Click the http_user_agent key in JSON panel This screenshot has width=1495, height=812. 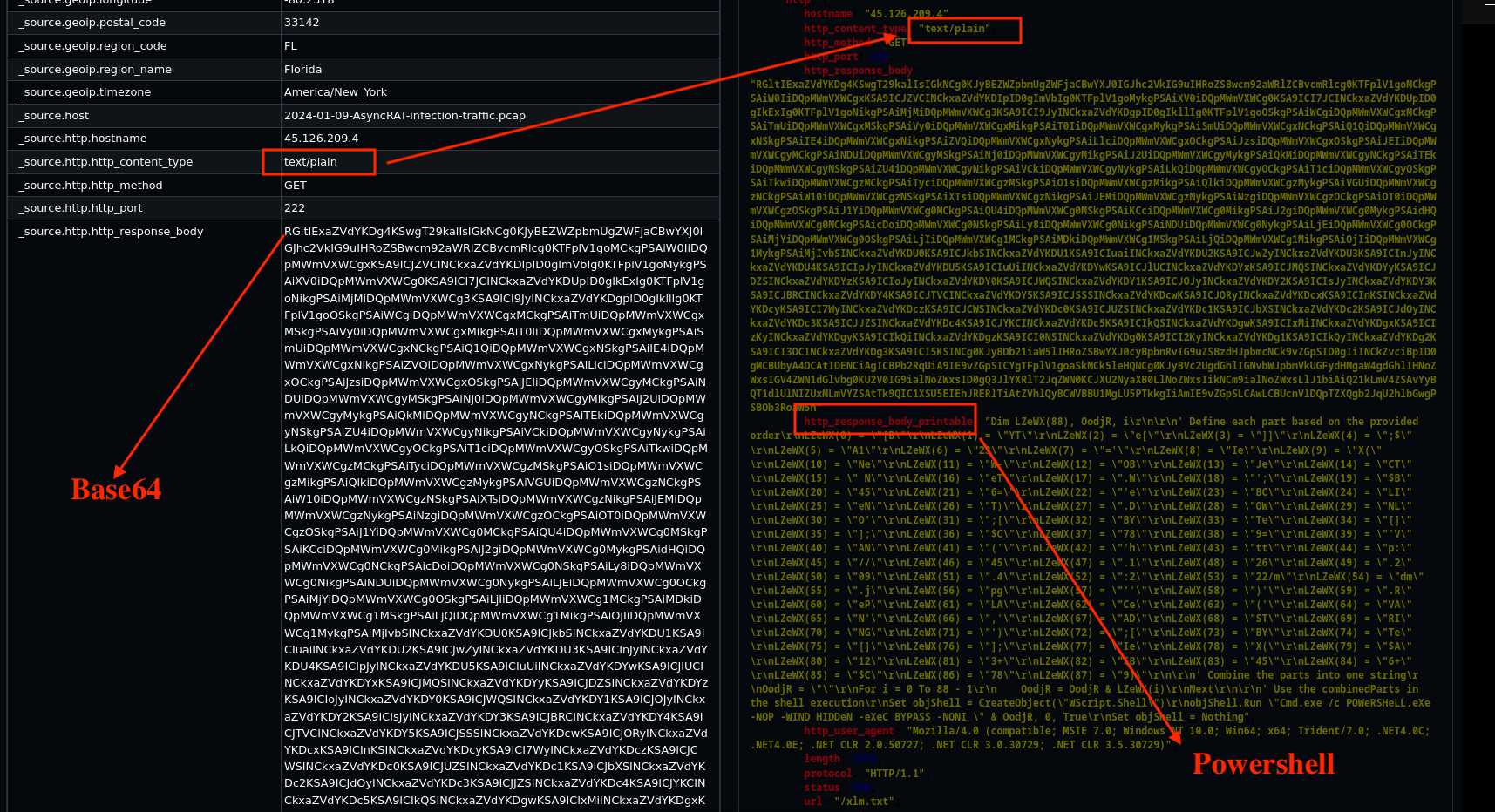[x=849, y=731]
